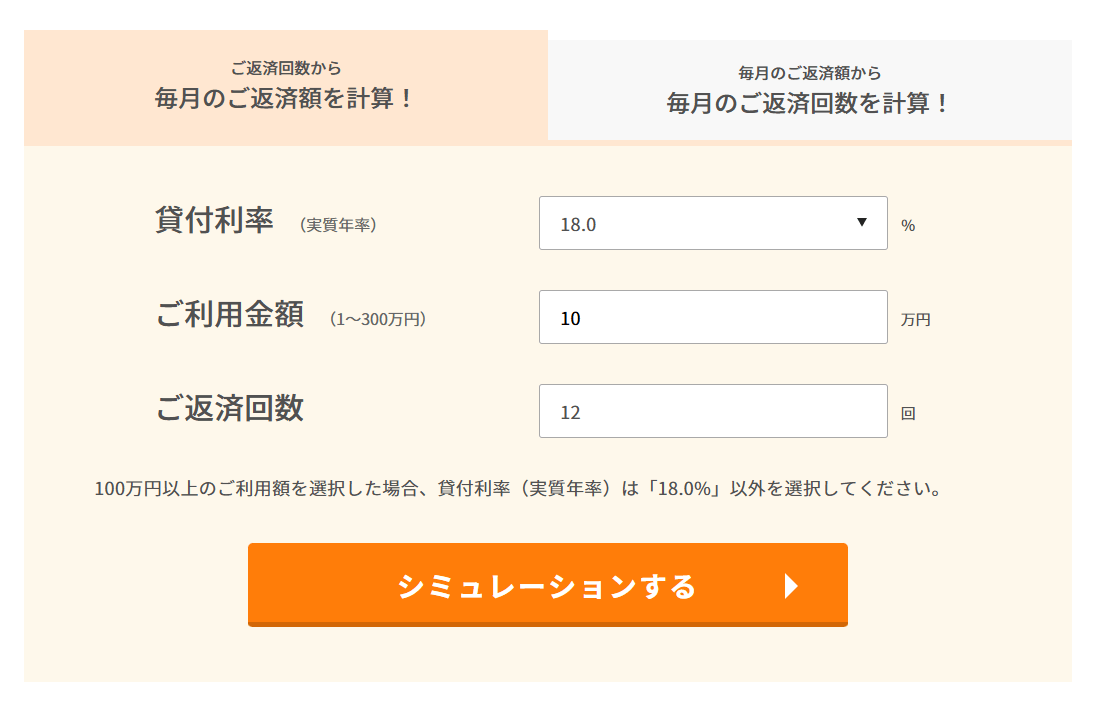Click the (実質年率) annotation beside 貸付利率
Image resolution: width=1097 pixels, height=702 pixels.
click(x=338, y=225)
